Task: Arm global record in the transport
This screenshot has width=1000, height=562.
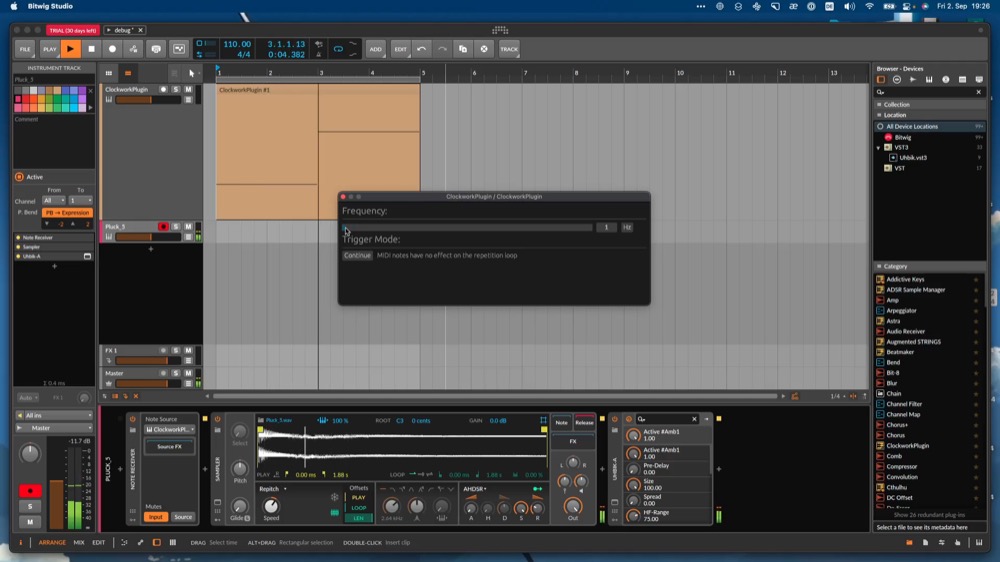Action: pos(112,49)
